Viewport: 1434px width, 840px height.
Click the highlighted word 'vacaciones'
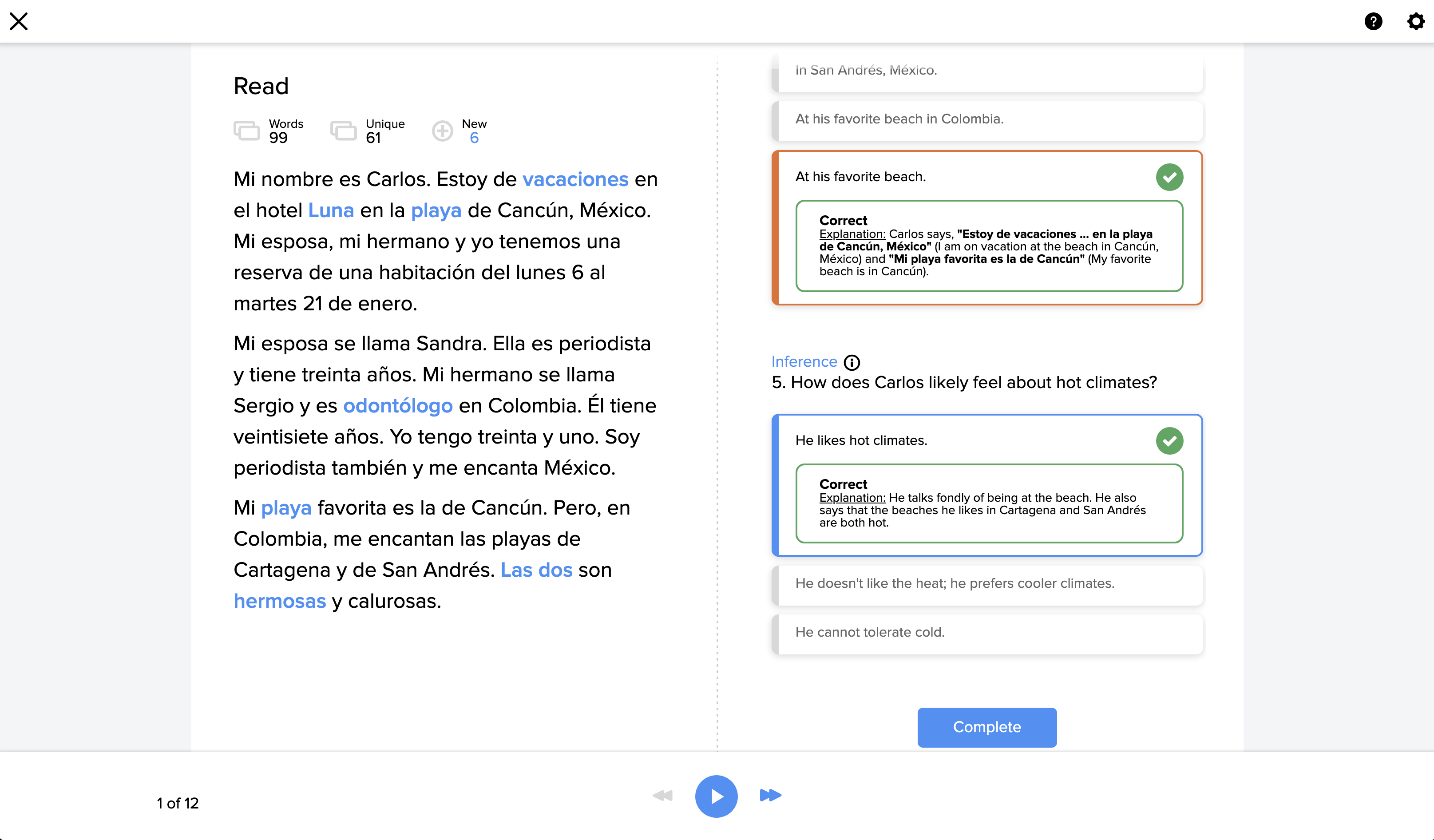click(x=575, y=179)
